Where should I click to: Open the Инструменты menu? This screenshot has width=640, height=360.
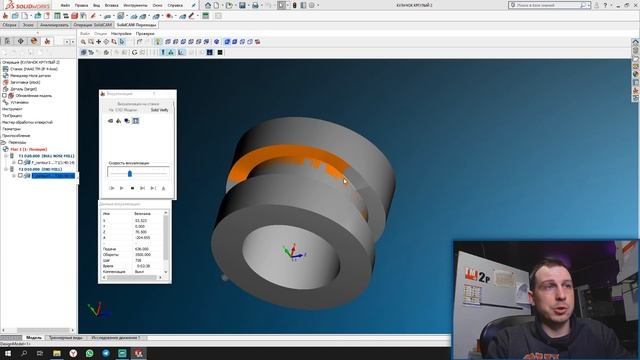click(x=135, y=5)
